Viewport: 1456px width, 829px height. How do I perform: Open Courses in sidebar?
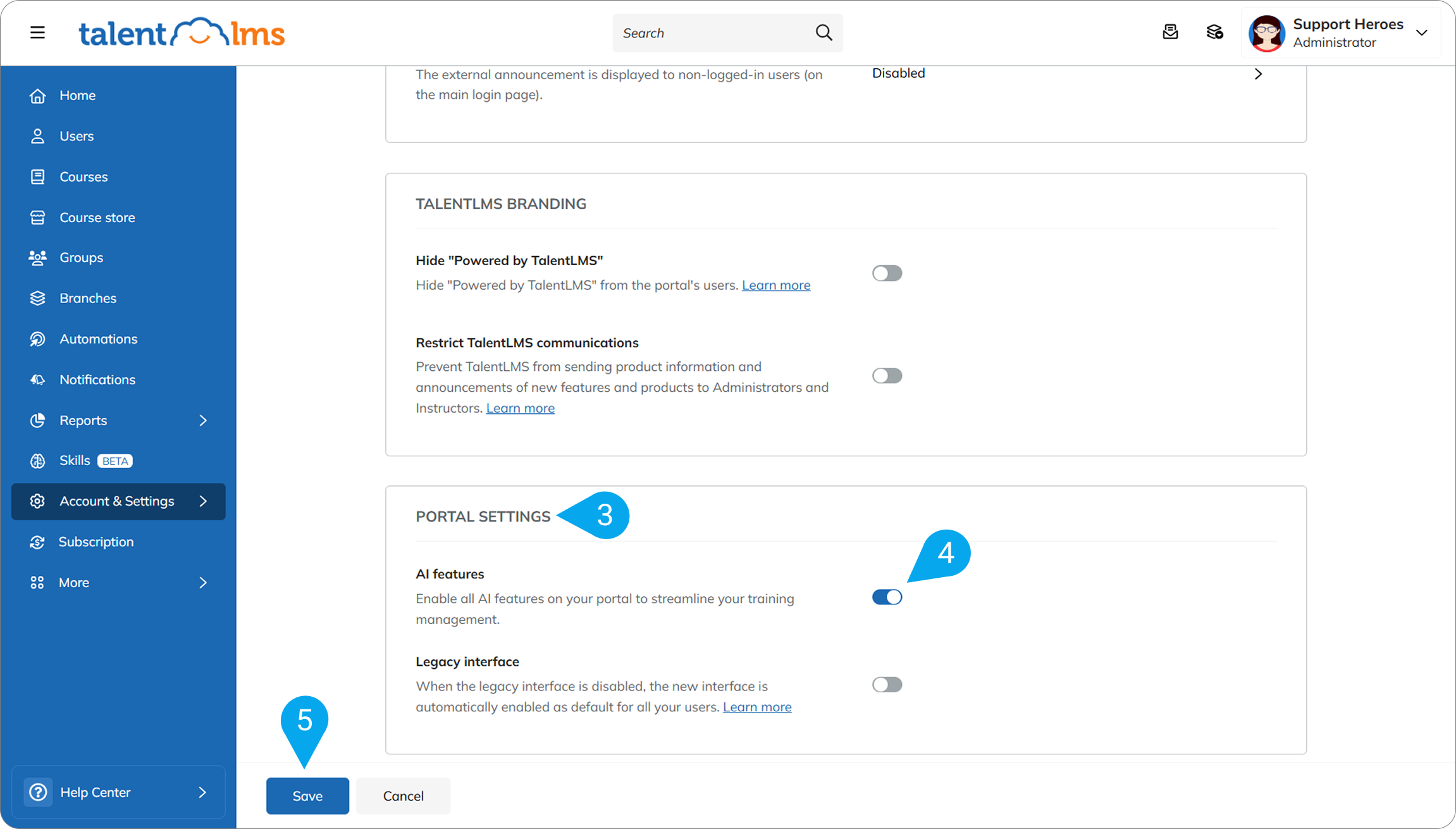click(x=118, y=177)
